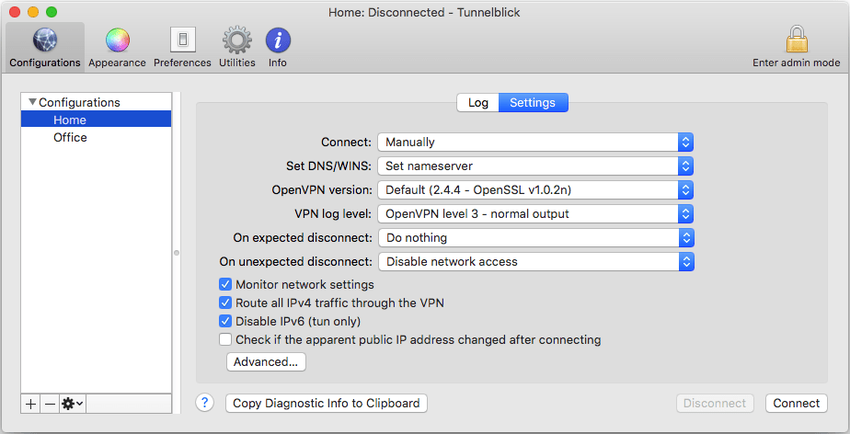Click the blue question mark help button
850x434 pixels.
(204, 403)
